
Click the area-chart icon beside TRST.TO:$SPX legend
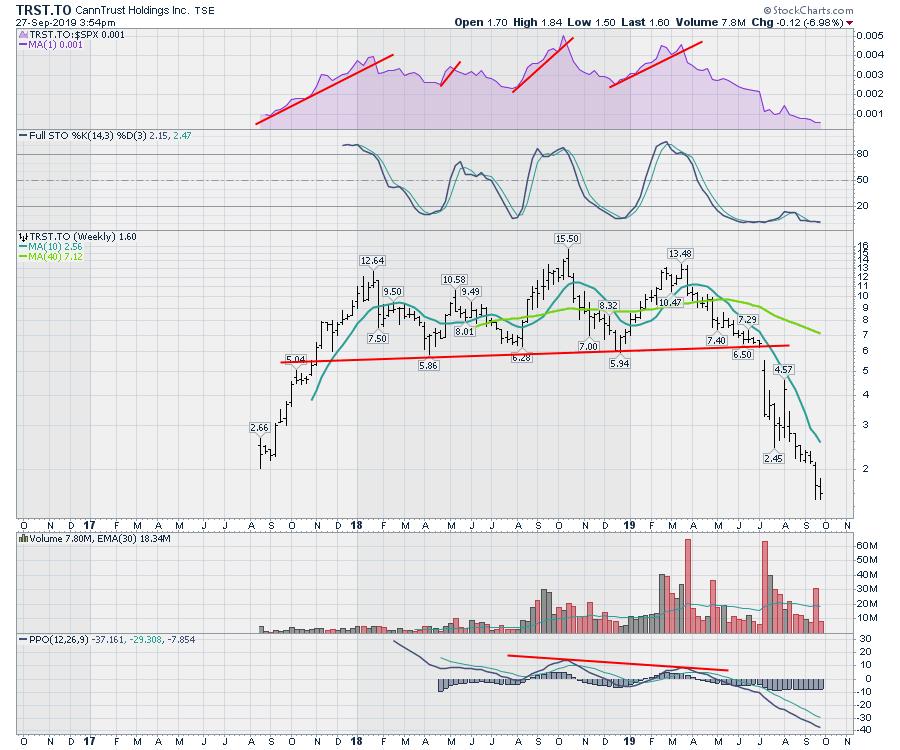point(24,34)
